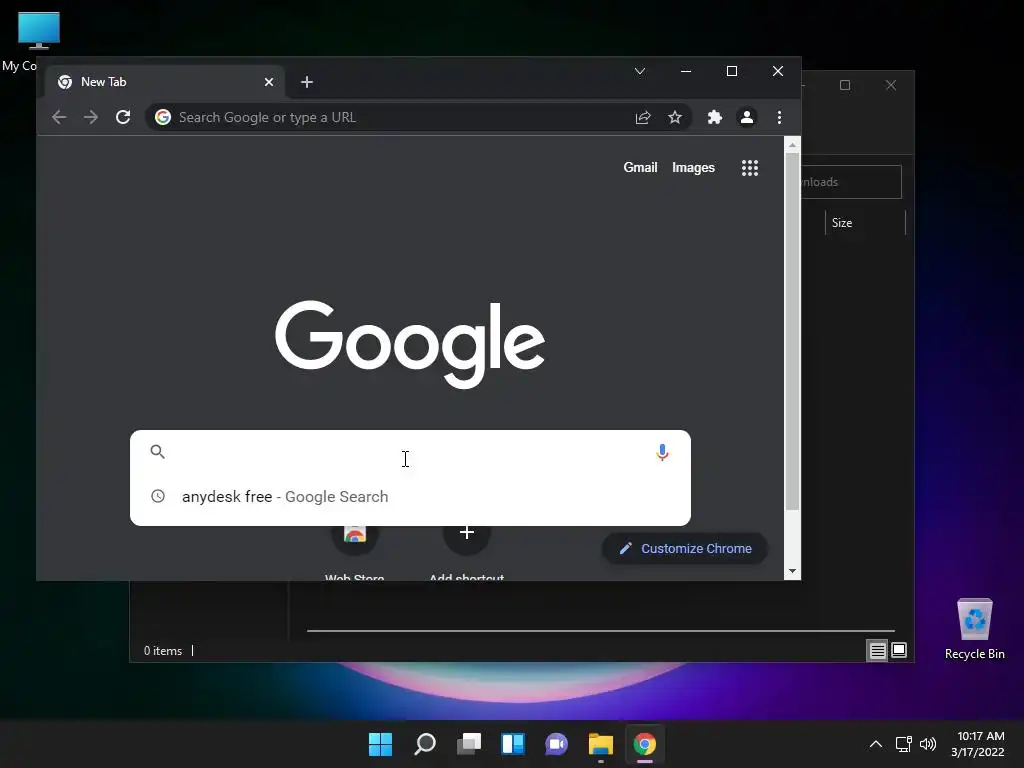
Task: Open the volume speaker tray icon
Action: click(x=927, y=744)
